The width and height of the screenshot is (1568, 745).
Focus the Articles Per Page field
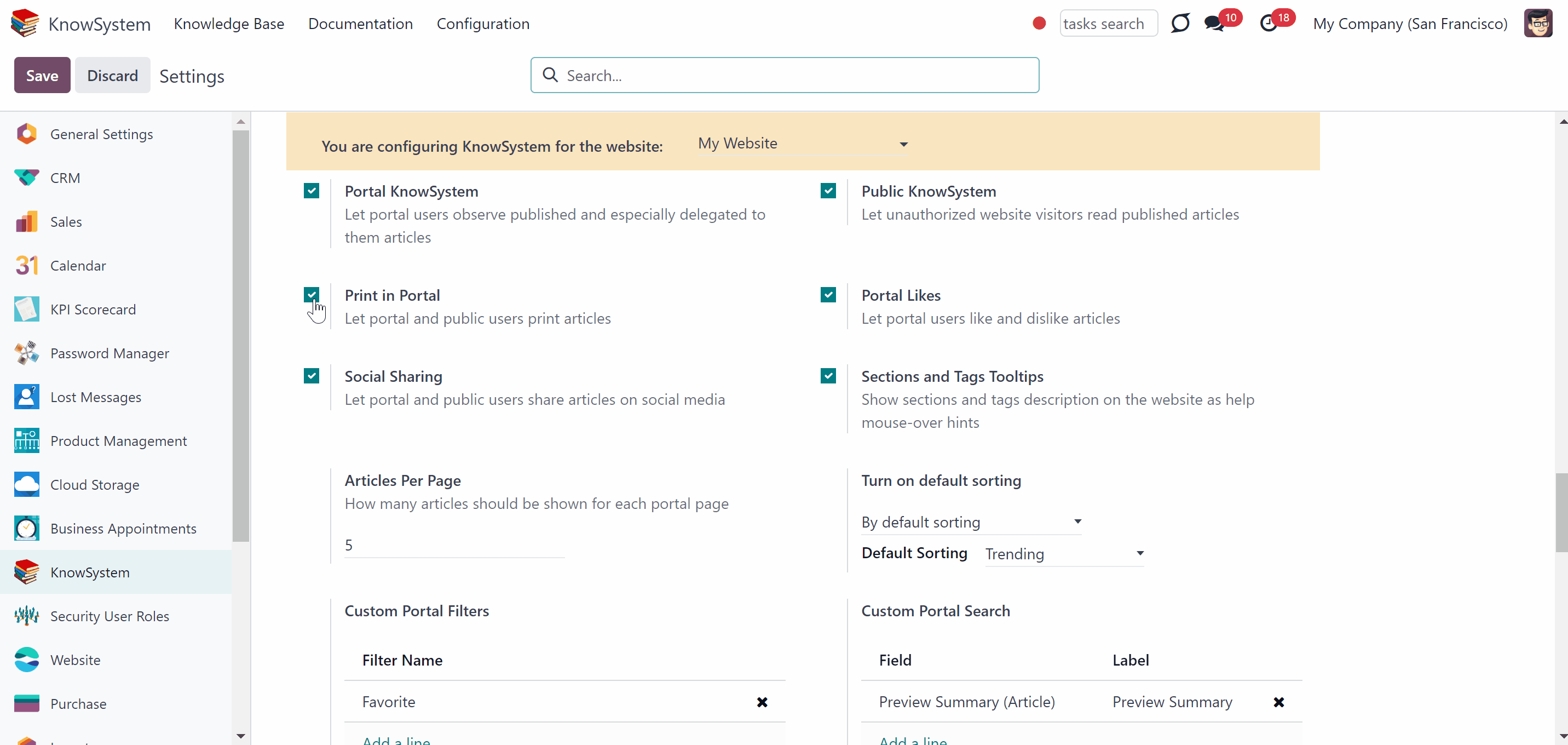[x=454, y=545]
